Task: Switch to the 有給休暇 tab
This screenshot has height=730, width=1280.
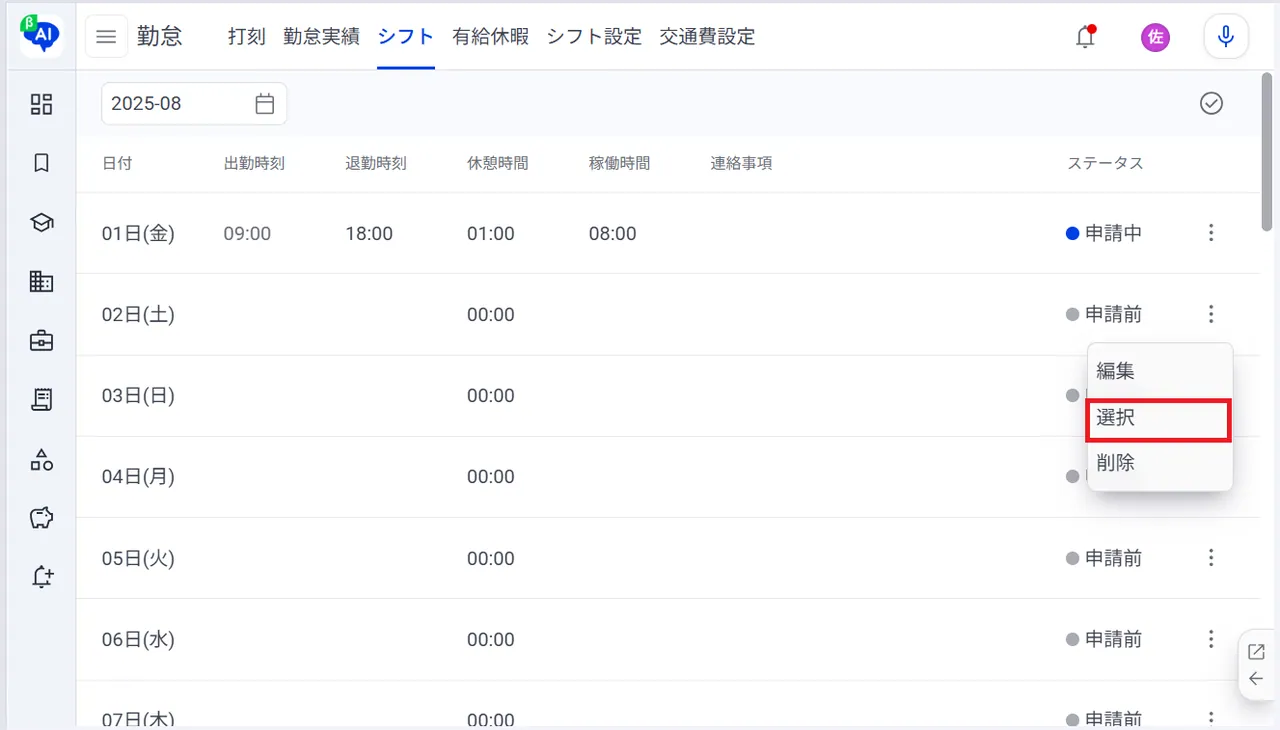Action: (490, 37)
